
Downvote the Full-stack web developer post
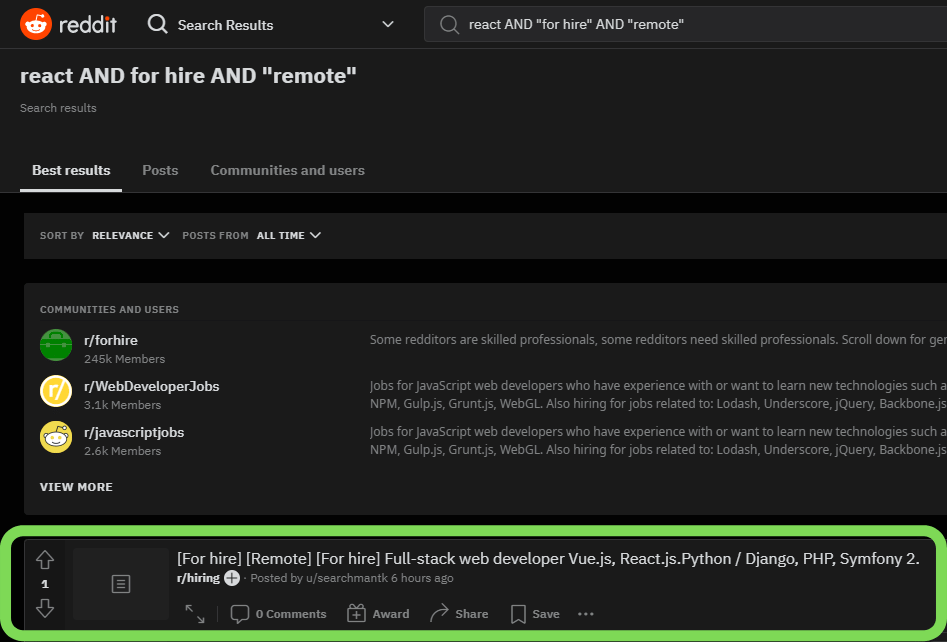pyautogui.click(x=45, y=608)
